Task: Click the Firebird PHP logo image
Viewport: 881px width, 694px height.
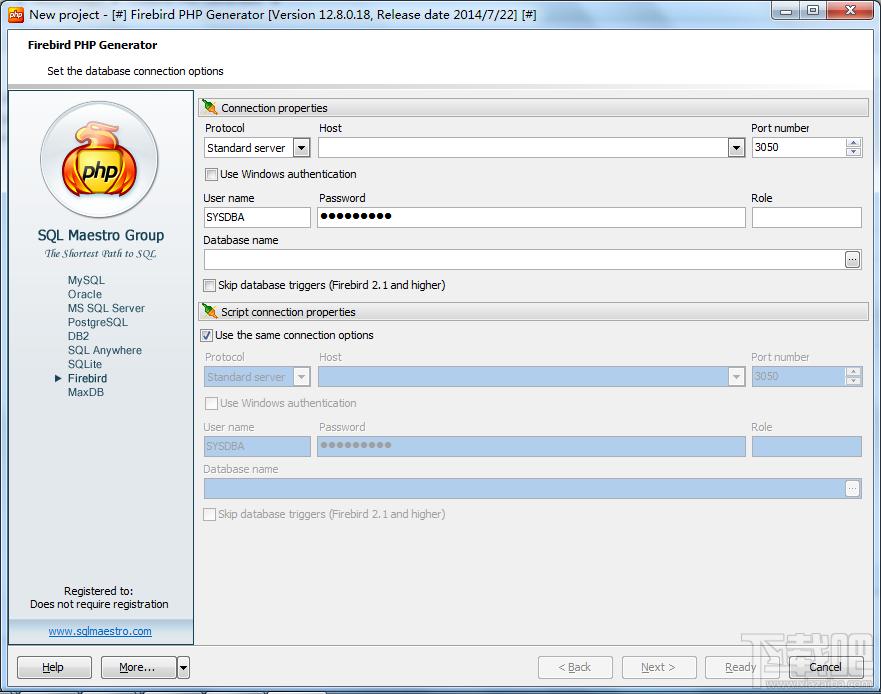Action: pos(99,160)
